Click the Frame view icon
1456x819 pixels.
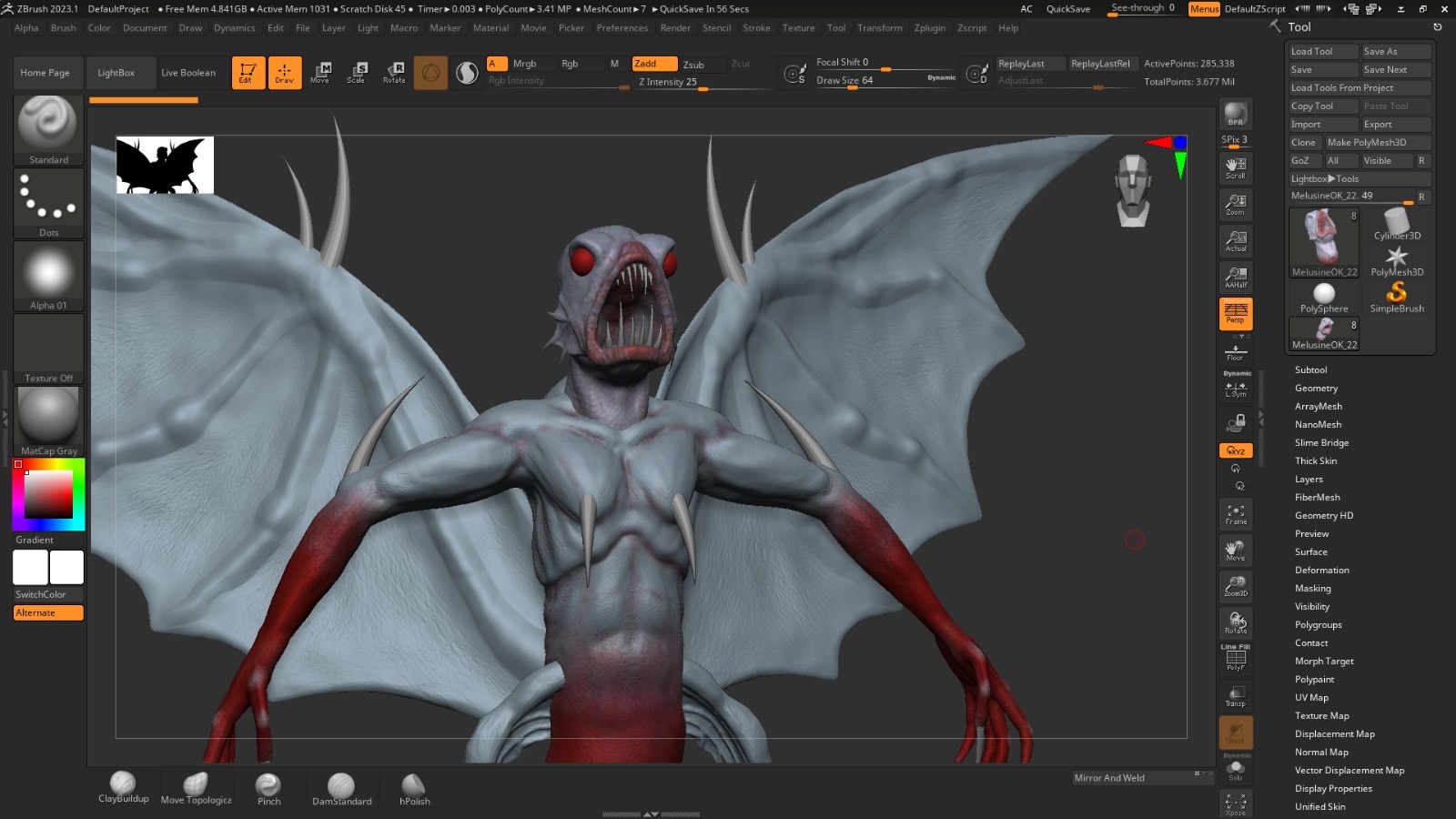pyautogui.click(x=1235, y=515)
